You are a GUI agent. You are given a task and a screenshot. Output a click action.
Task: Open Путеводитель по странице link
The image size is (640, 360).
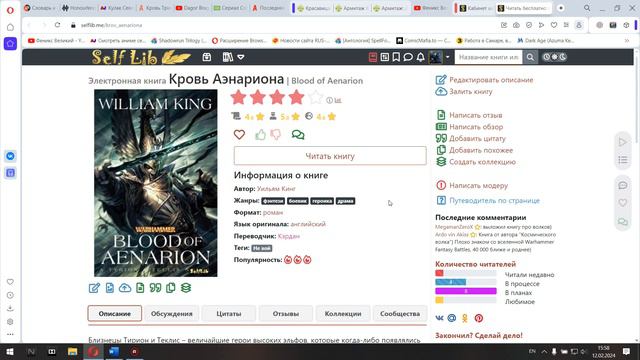coord(494,200)
